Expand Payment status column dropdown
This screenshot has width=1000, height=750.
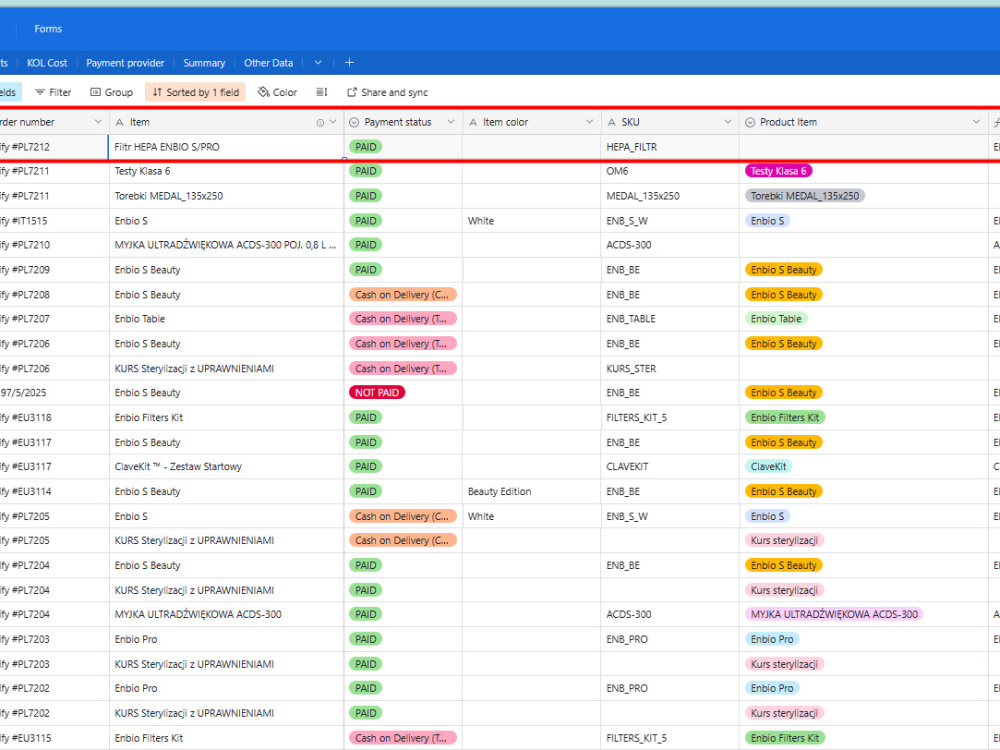pyautogui.click(x=451, y=122)
